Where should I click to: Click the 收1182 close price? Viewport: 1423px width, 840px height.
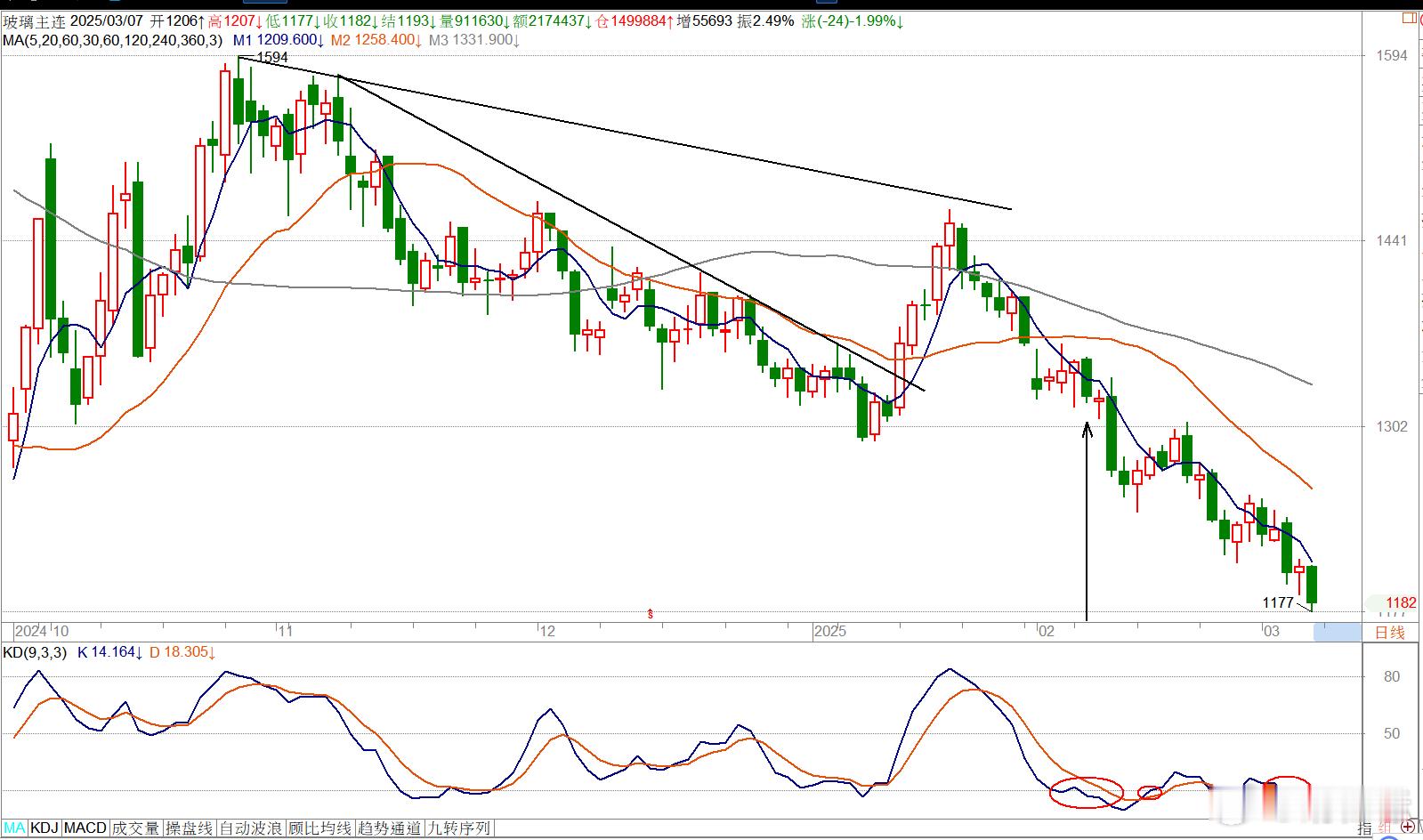pyautogui.click(x=352, y=21)
